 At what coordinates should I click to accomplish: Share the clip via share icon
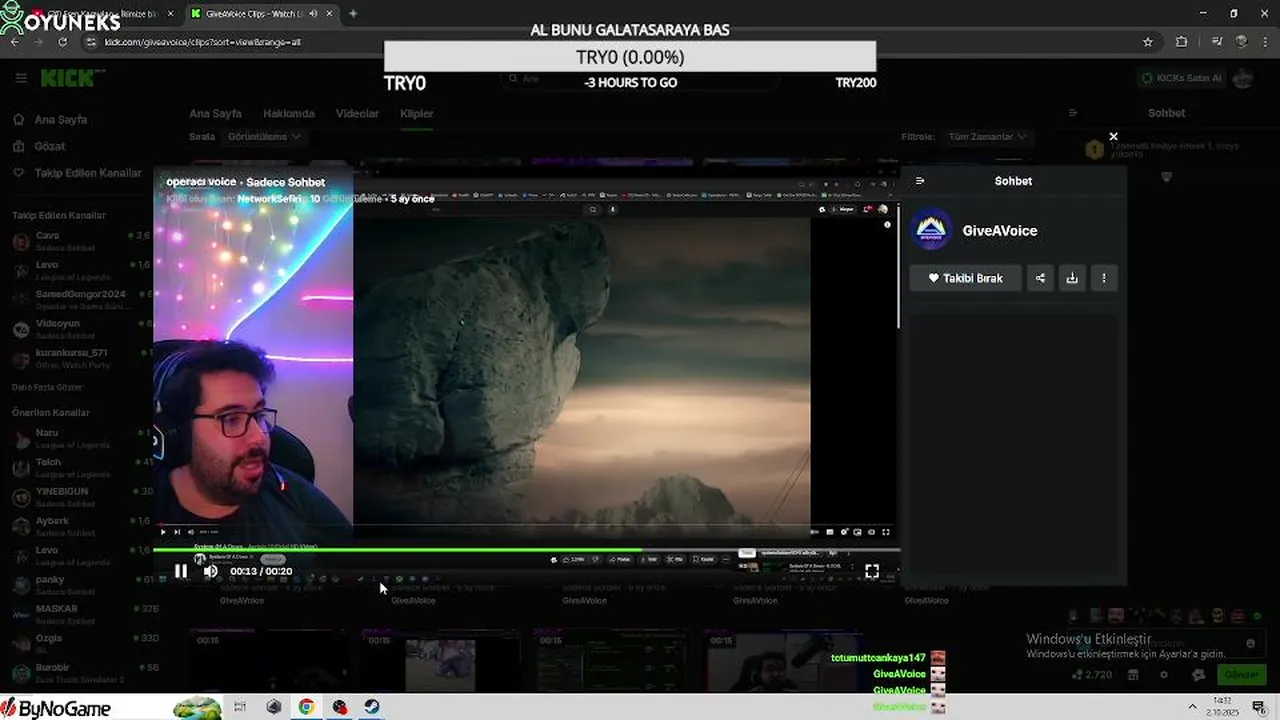point(1040,278)
